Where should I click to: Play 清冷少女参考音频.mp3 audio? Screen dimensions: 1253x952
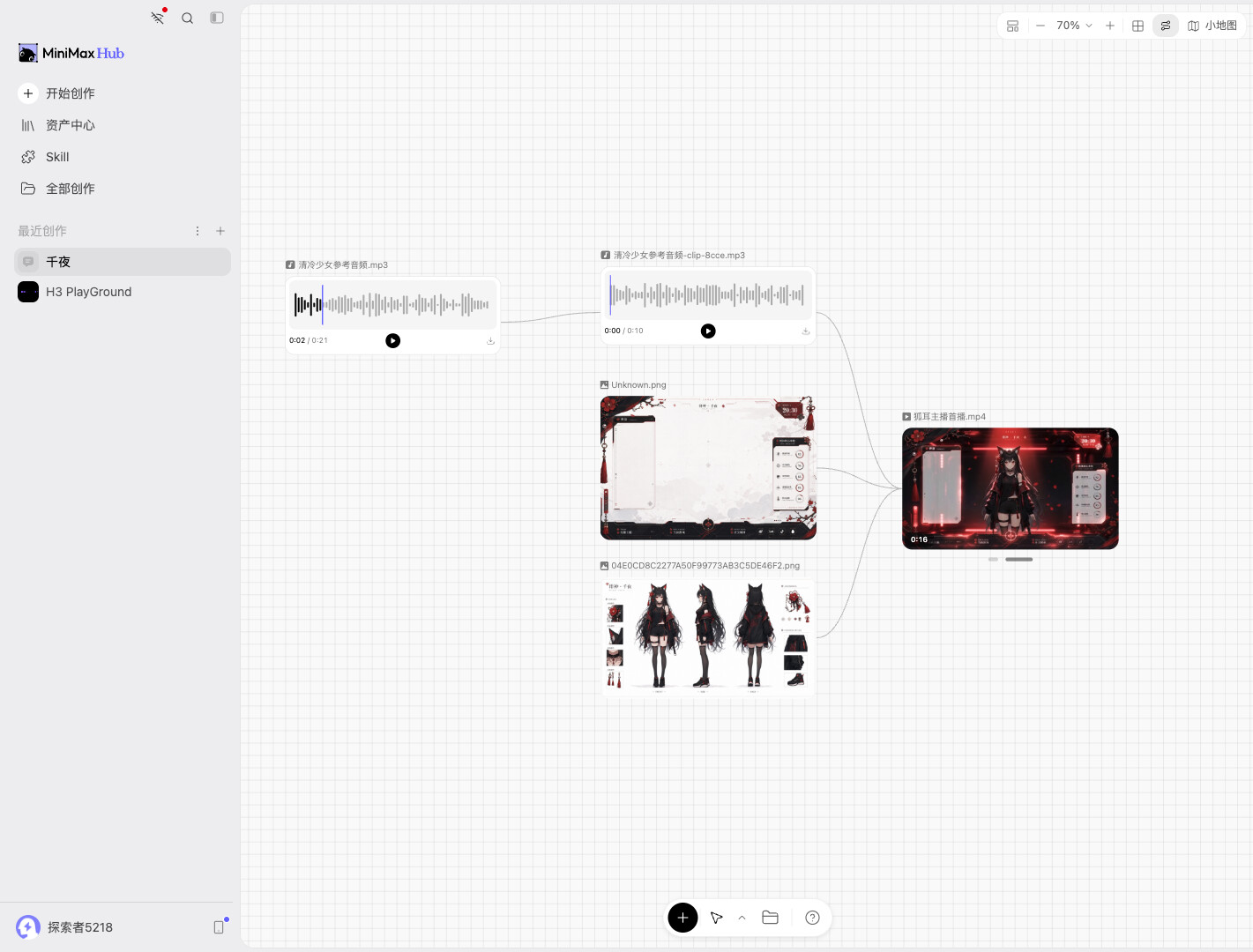(393, 340)
